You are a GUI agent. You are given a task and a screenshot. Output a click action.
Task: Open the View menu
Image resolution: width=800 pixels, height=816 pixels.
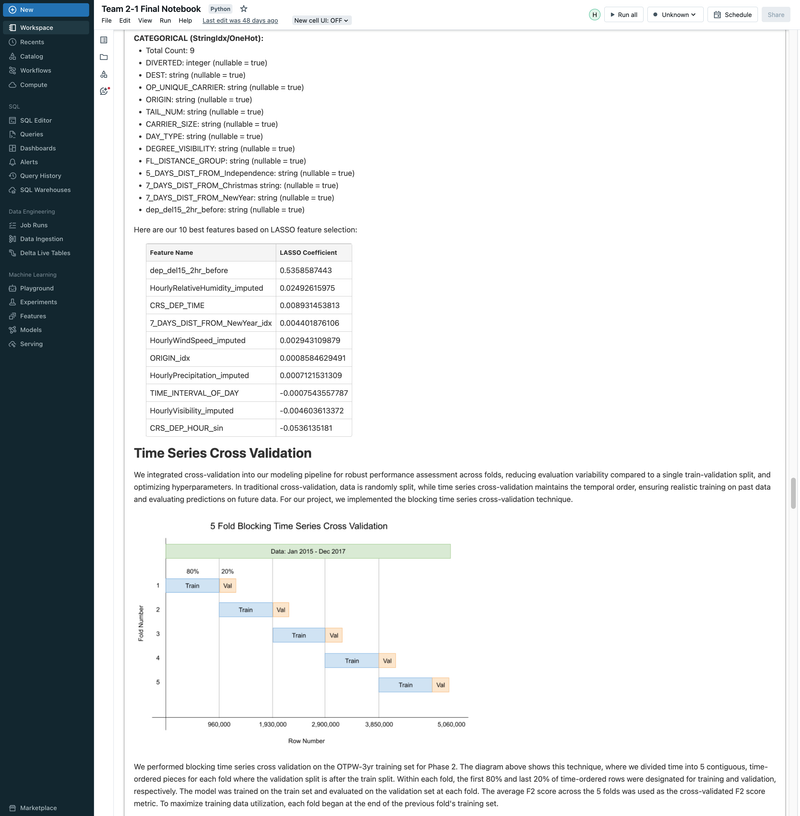[x=143, y=19]
